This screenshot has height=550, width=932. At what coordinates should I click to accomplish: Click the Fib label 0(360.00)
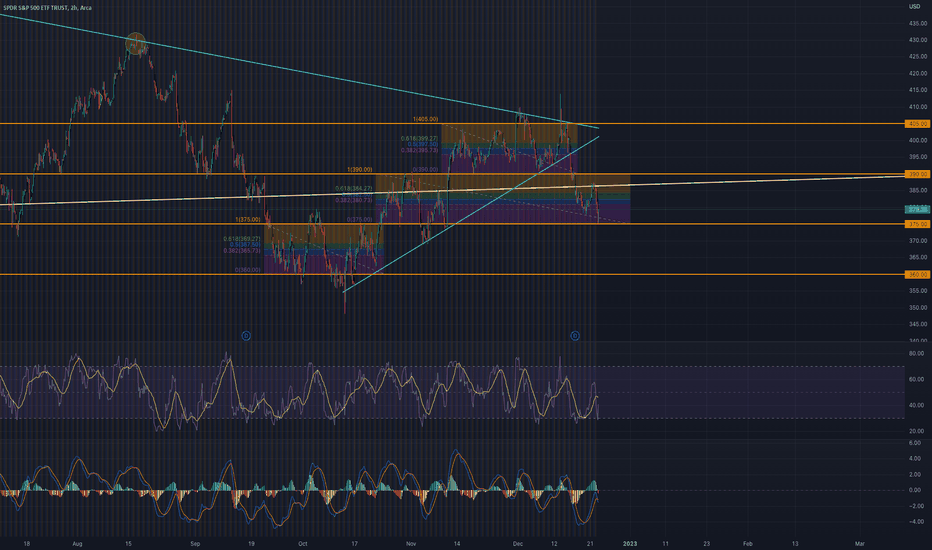coord(248,270)
